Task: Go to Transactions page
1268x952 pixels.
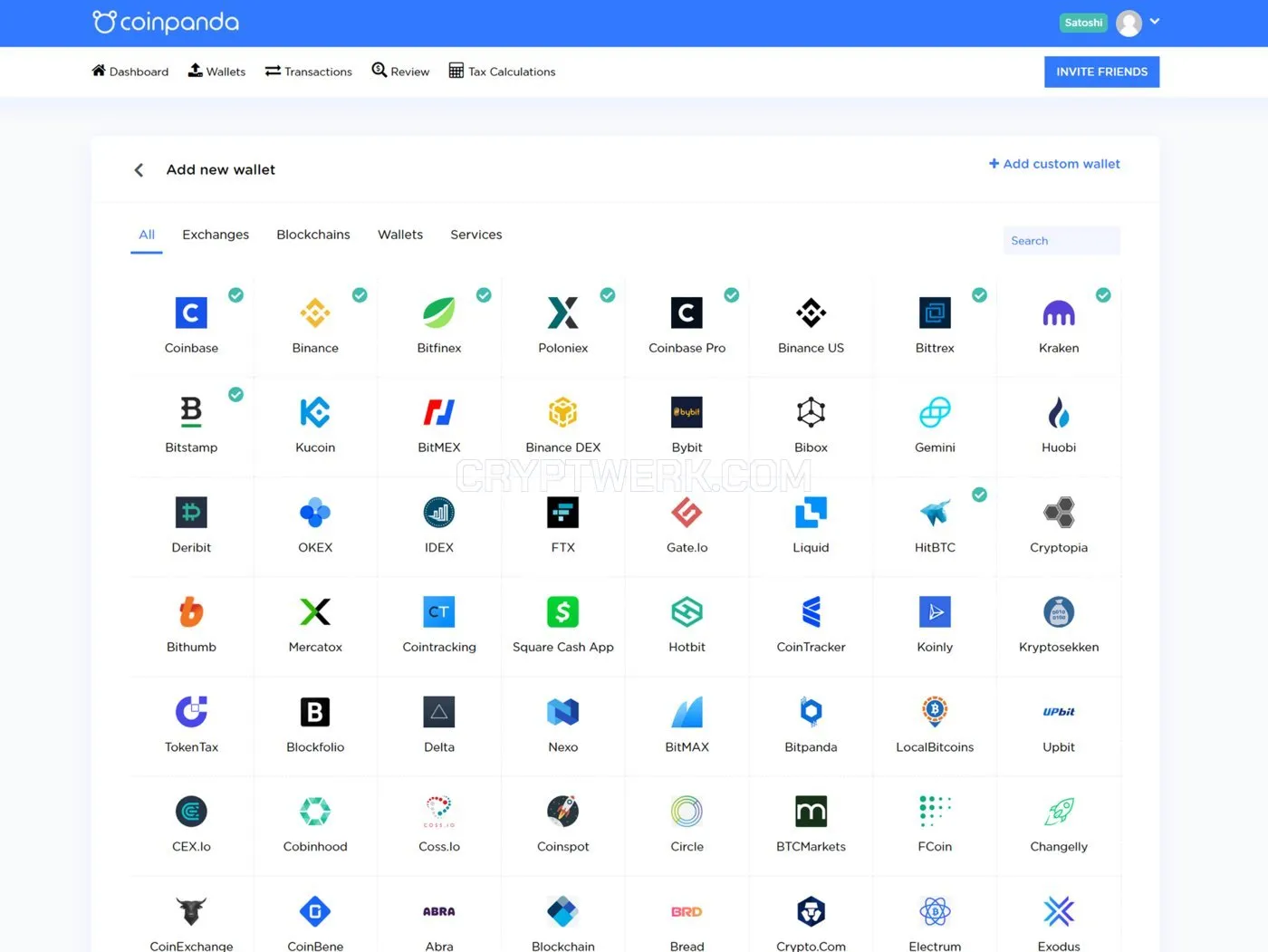Action: point(308,72)
